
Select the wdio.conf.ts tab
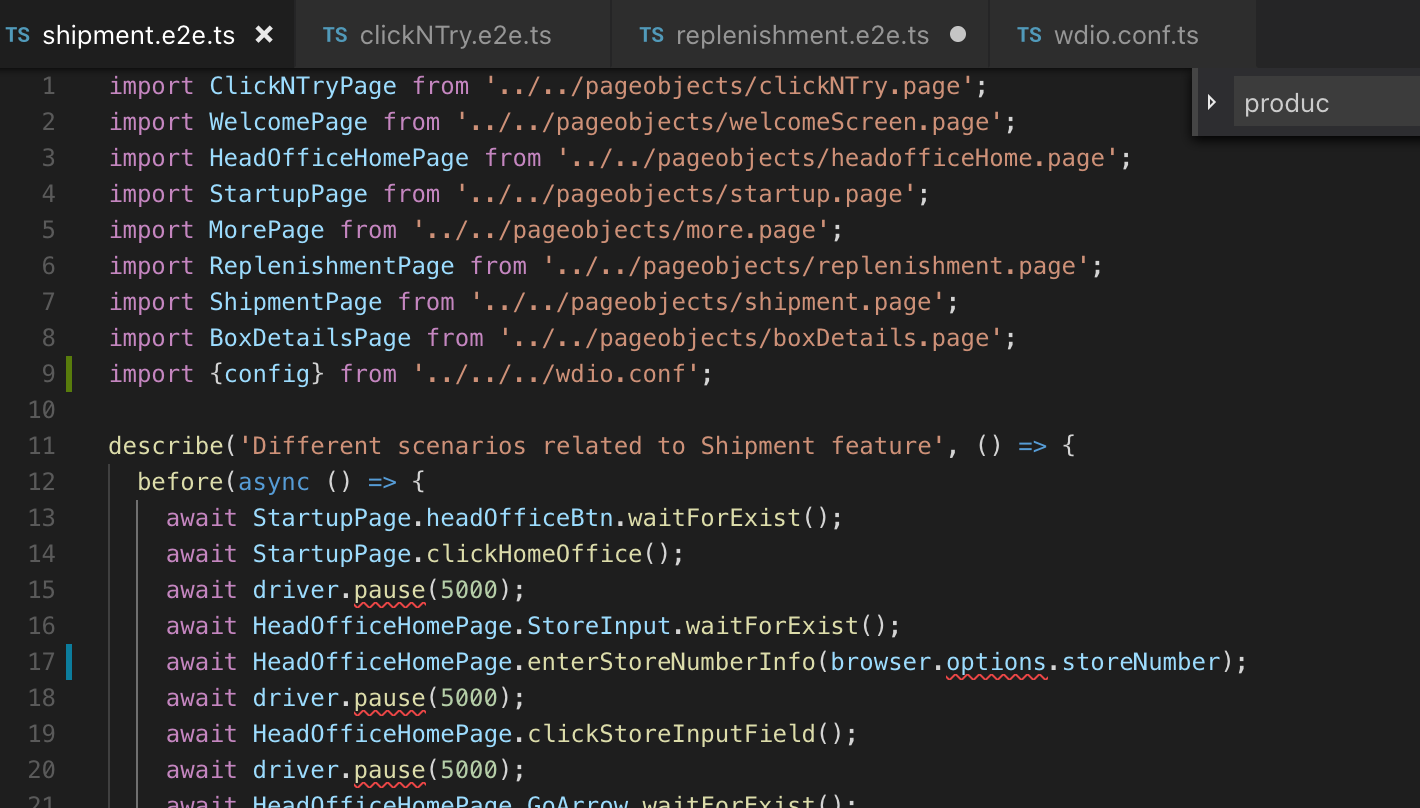(x=1122, y=35)
